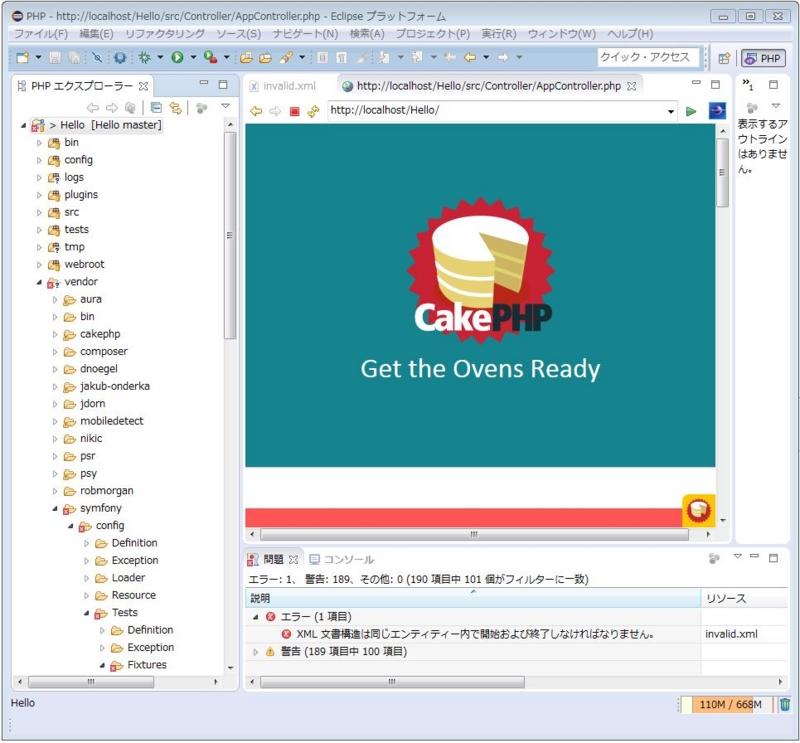Open the Problems view menu triangle
The width and height of the screenshot is (800, 743).
click(x=737, y=556)
